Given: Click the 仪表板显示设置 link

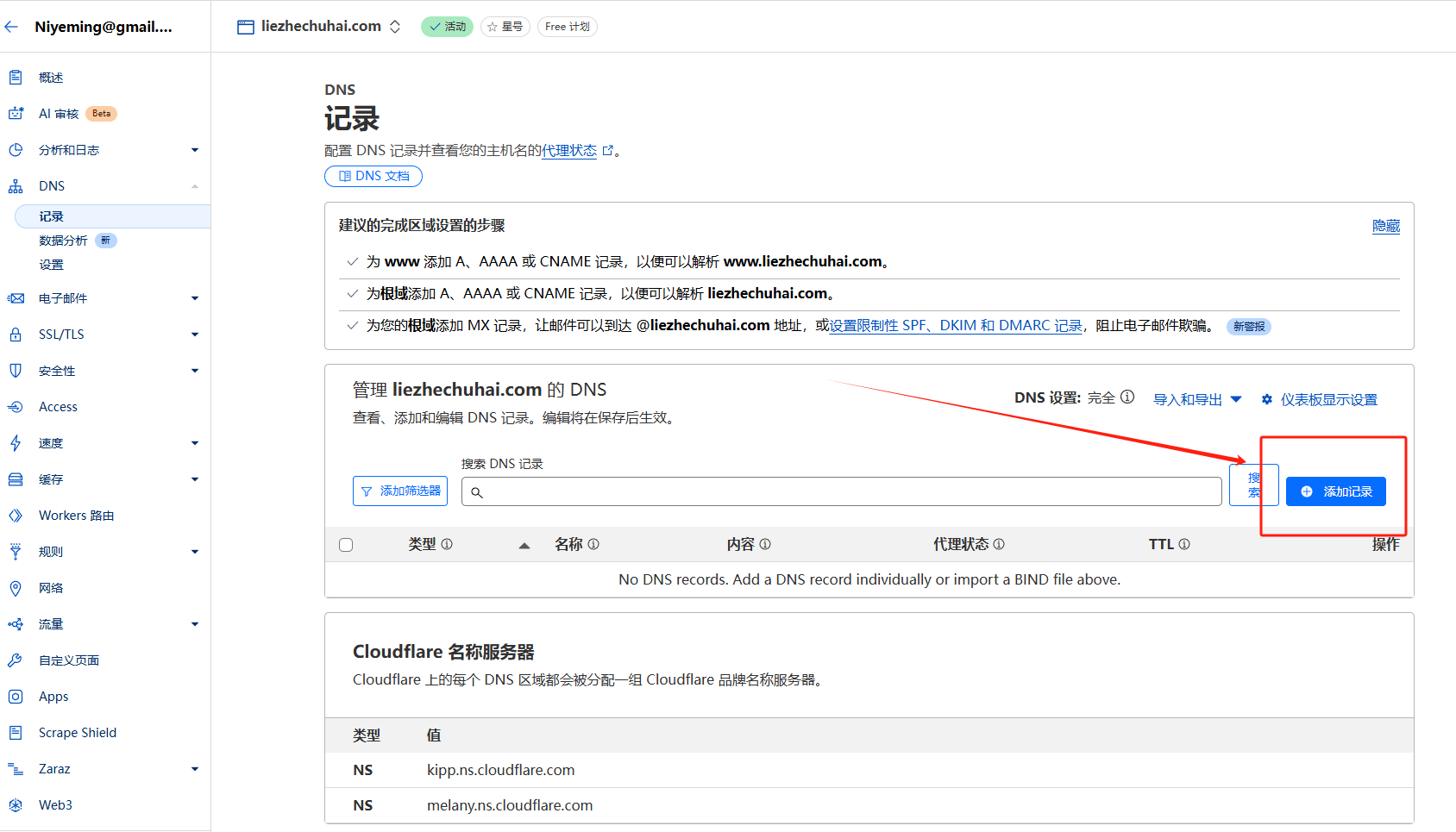Looking at the screenshot, I should click(x=1328, y=399).
